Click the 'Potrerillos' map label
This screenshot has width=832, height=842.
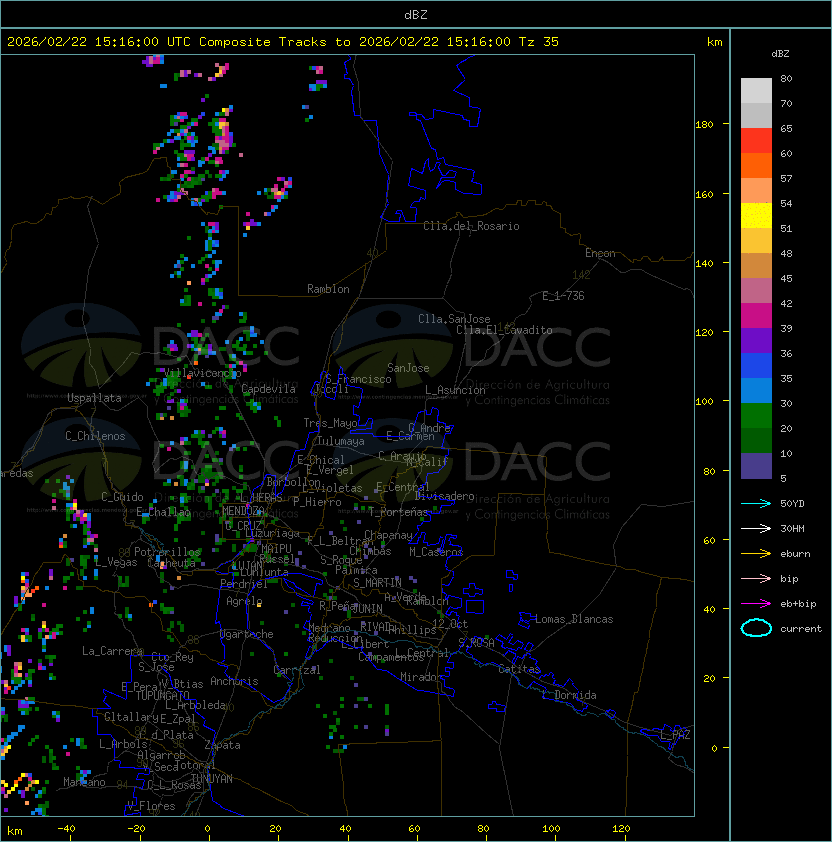tap(167, 552)
